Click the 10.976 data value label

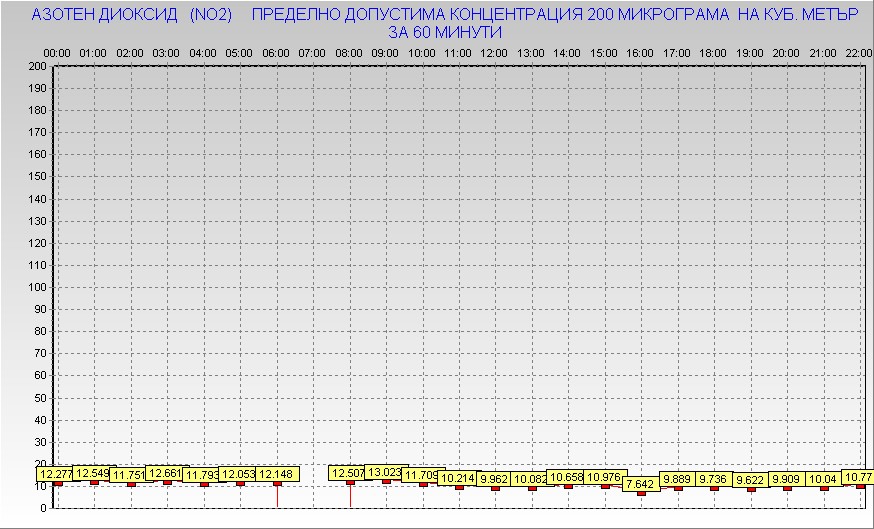604,477
